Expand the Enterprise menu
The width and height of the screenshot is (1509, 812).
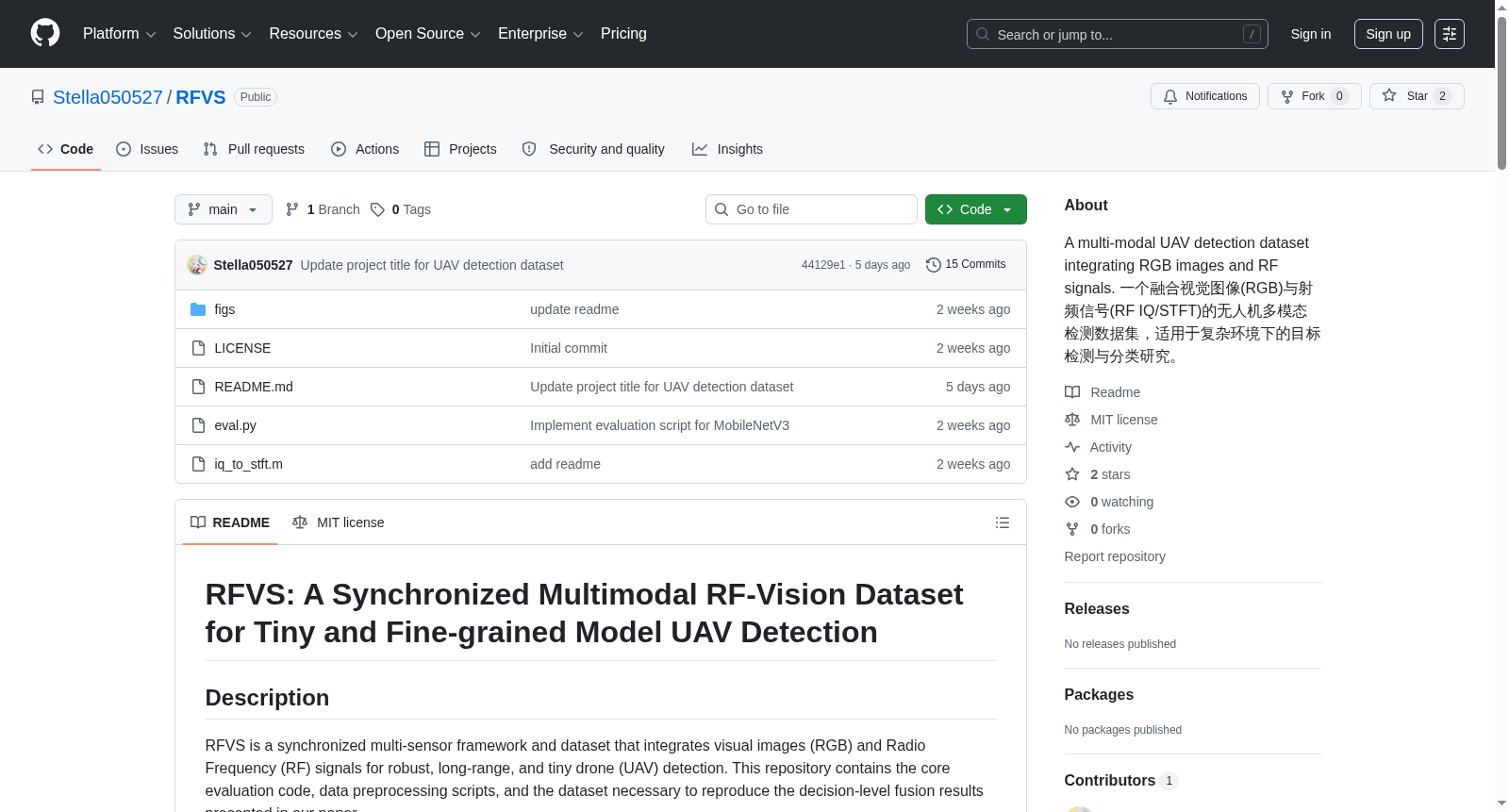pos(540,34)
